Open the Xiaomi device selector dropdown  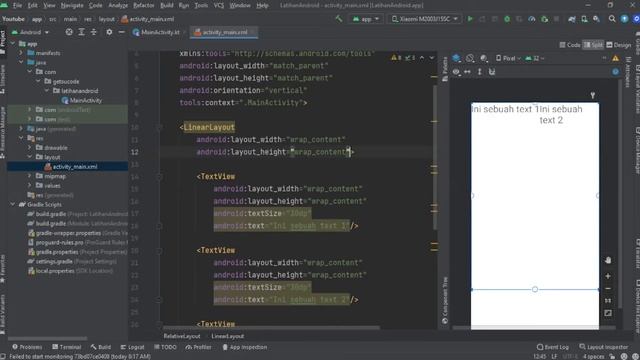424,19
